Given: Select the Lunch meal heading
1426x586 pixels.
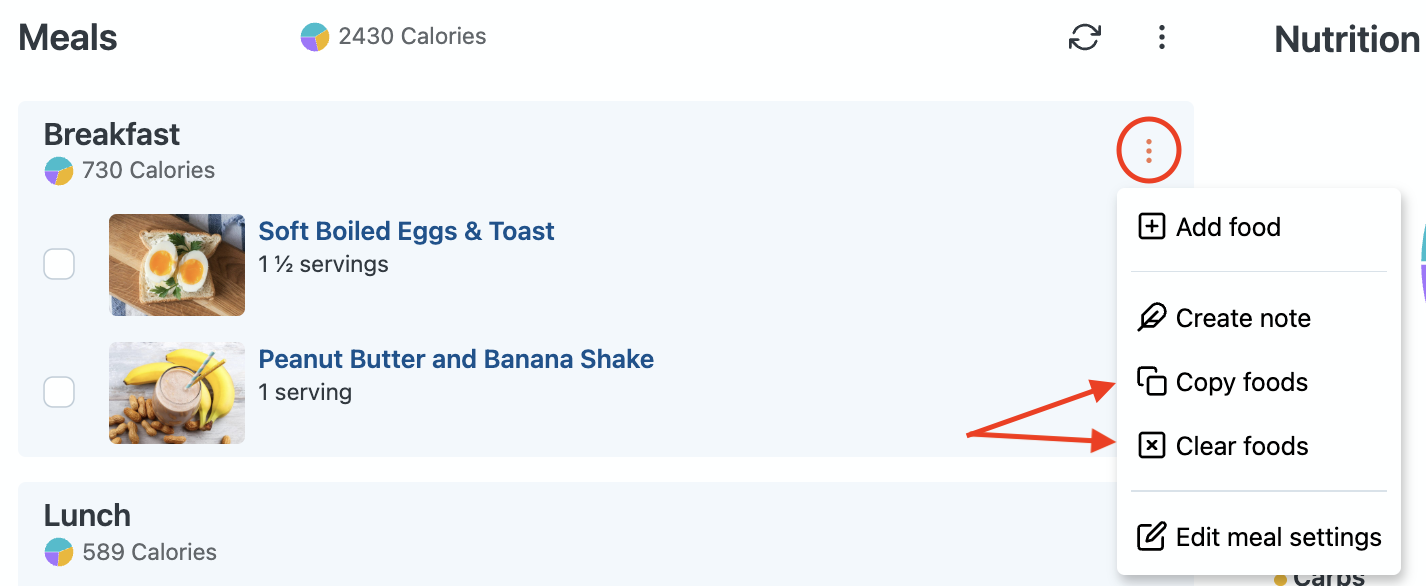Looking at the screenshot, I should (87, 516).
